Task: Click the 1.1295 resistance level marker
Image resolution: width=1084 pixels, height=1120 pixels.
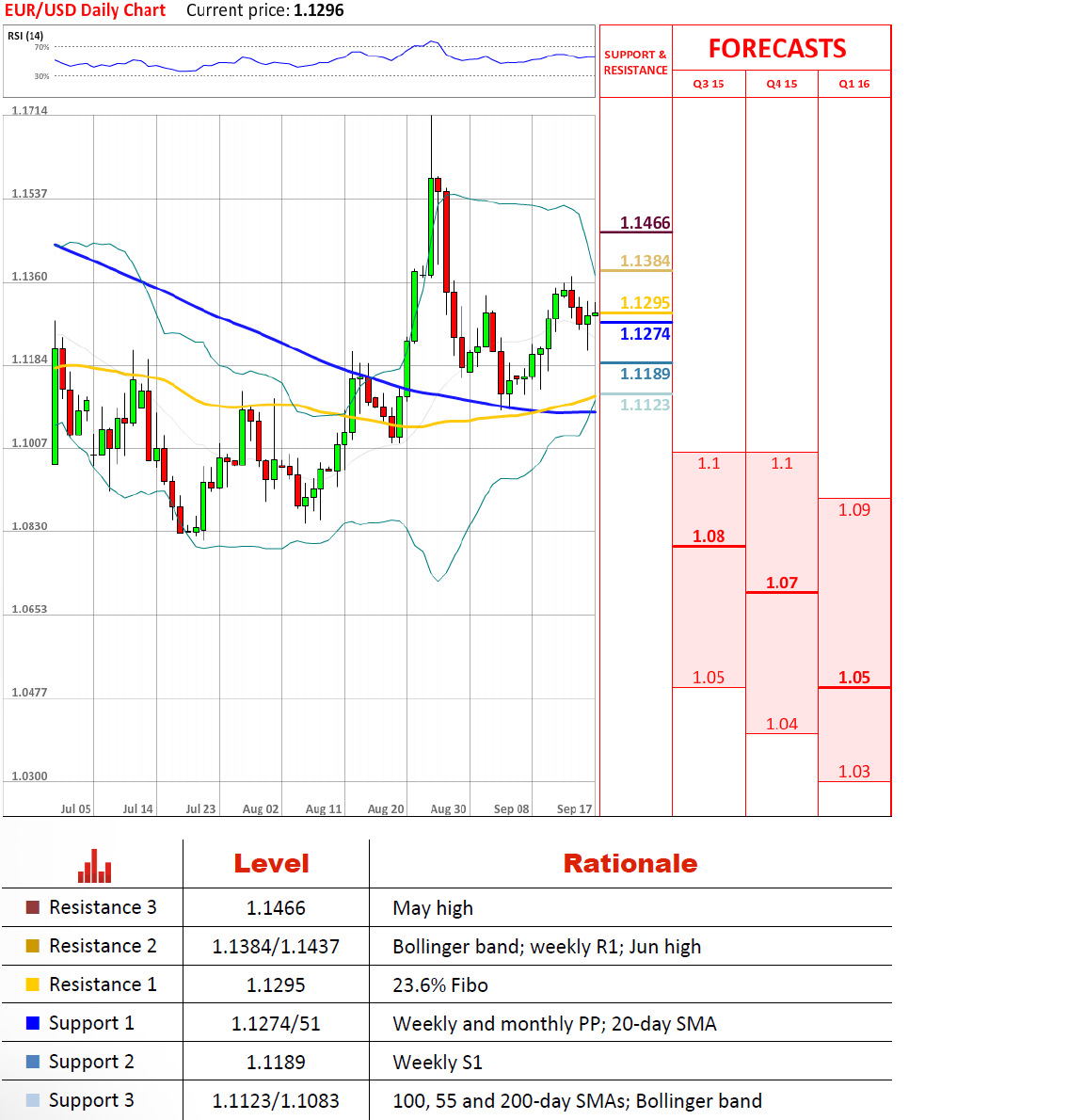Action: pos(645,303)
